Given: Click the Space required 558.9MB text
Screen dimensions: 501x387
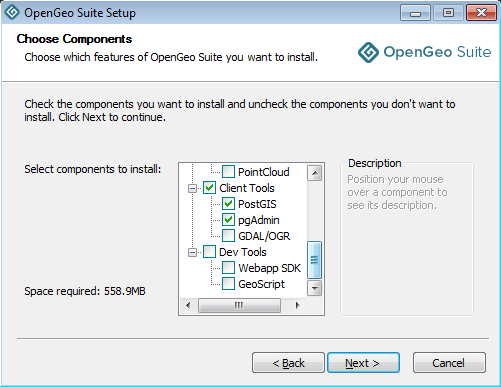Looking at the screenshot, I should [x=85, y=291].
